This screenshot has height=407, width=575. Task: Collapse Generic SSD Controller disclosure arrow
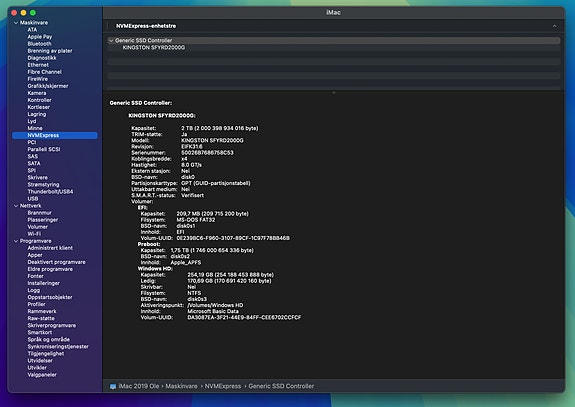[111, 41]
